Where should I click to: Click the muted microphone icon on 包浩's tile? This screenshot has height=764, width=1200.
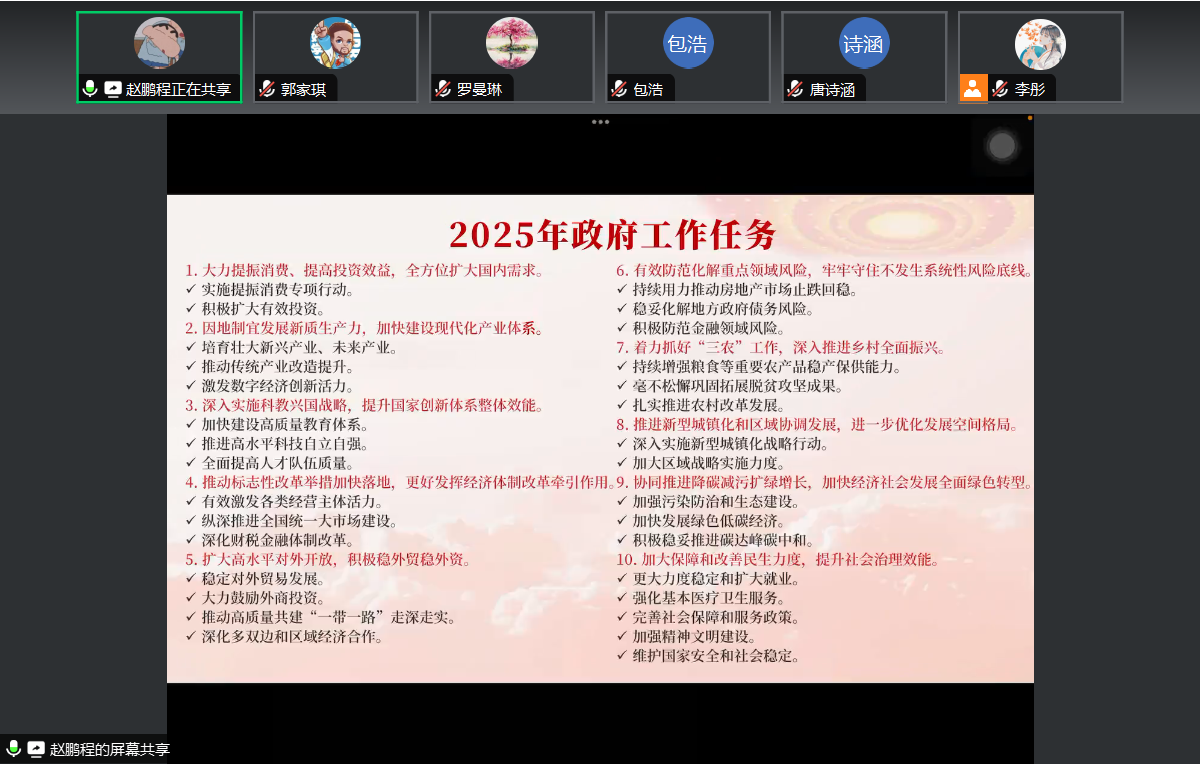618,88
